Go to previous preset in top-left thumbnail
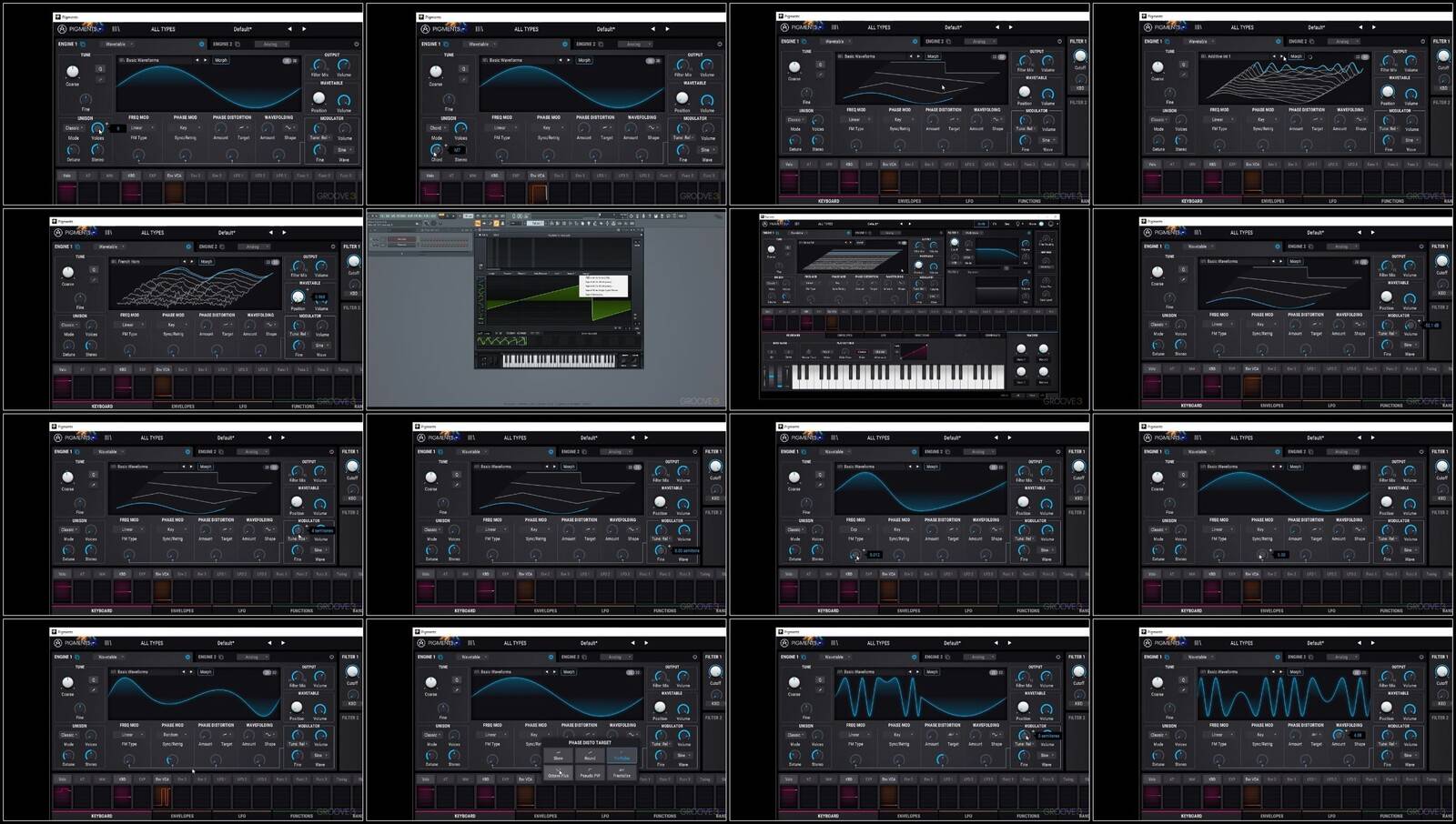 click(x=289, y=29)
